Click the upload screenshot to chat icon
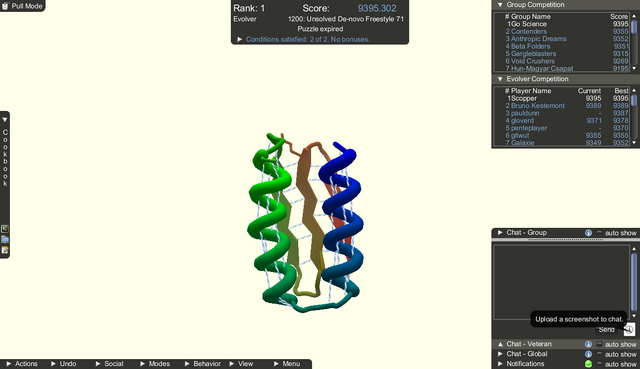 629,329
